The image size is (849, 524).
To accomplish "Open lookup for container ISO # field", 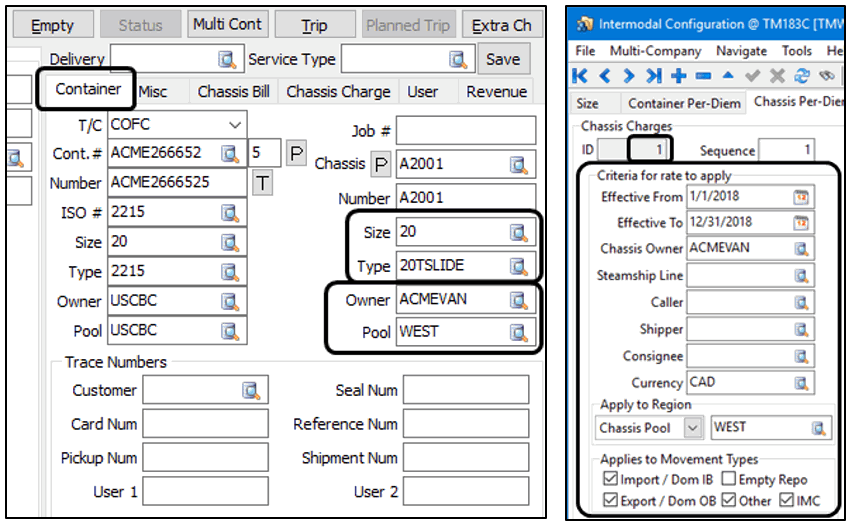I will 231,212.
